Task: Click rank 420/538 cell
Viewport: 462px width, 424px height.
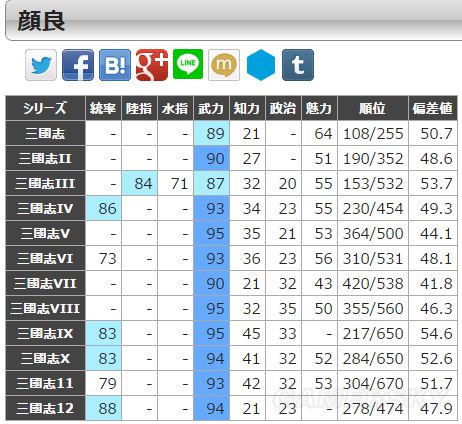Action: [x=373, y=283]
